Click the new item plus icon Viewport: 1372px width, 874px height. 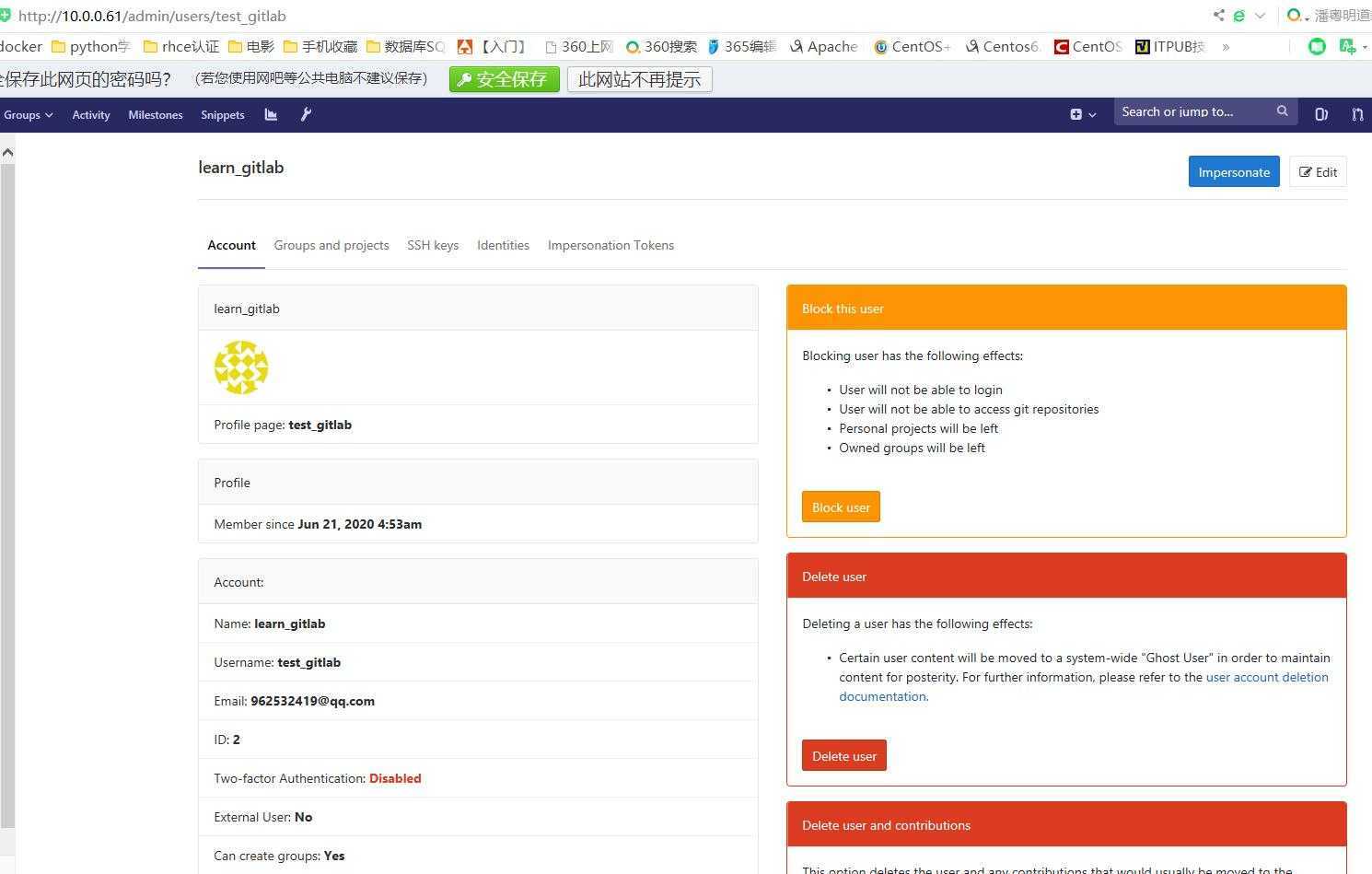[x=1076, y=114]
